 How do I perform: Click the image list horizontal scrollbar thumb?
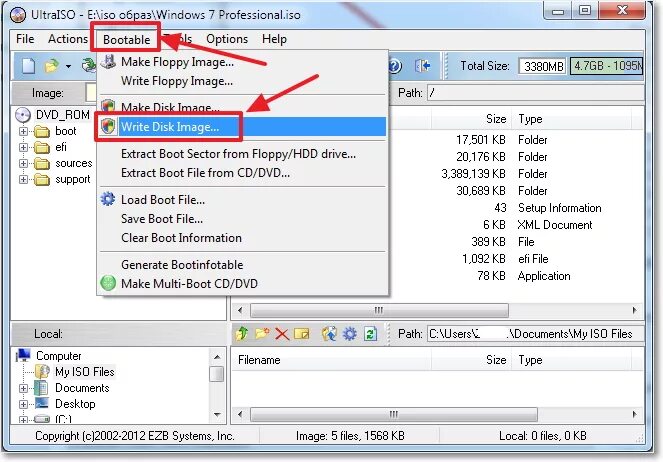point(379,311)
